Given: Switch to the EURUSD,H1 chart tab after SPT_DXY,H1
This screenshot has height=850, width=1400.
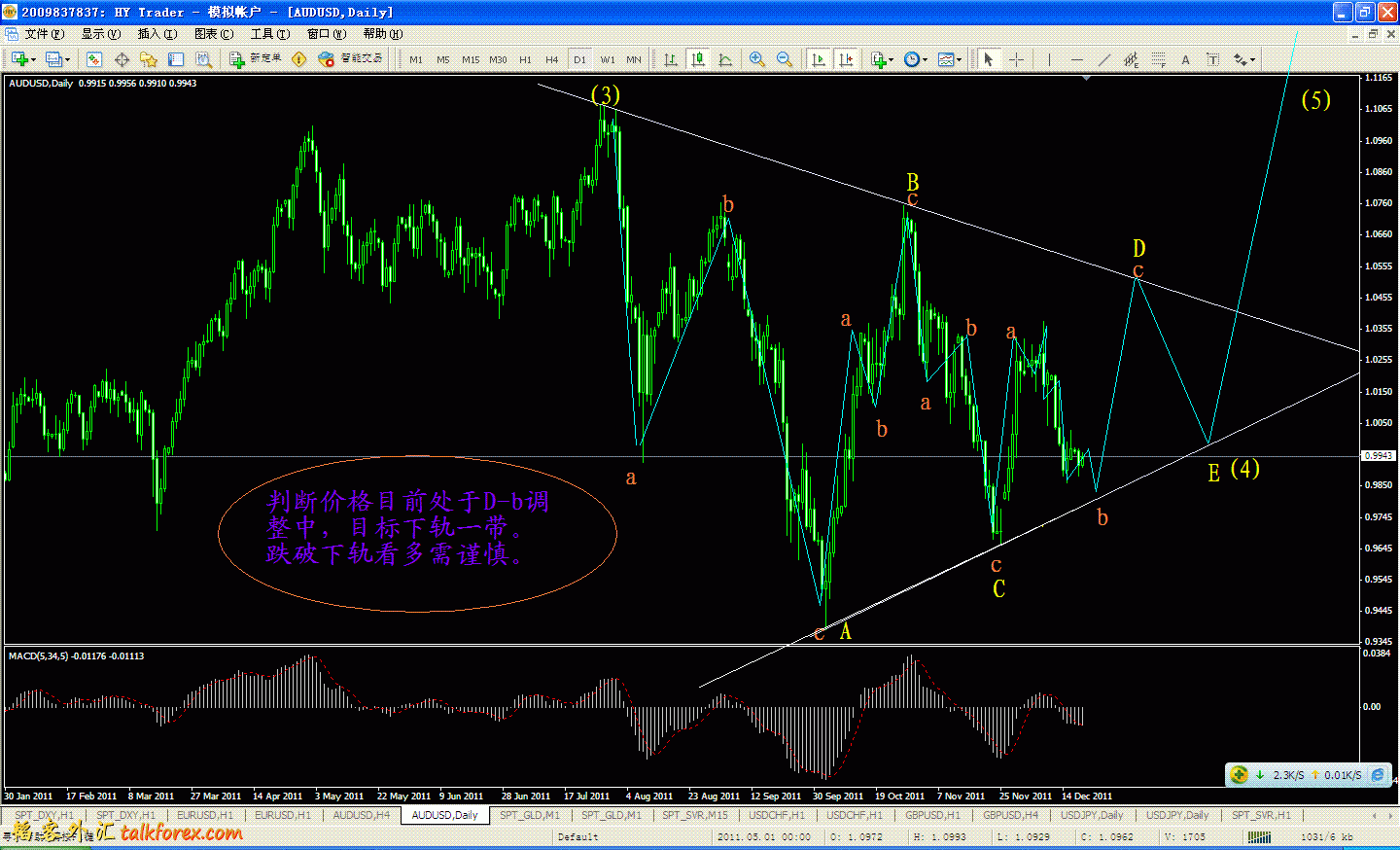Looking at the screenshot, I should point(205,815).
